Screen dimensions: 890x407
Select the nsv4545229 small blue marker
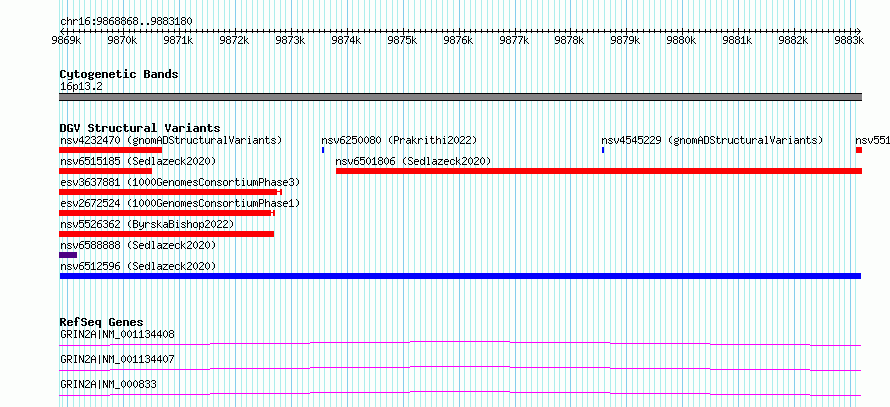[603, 150]
